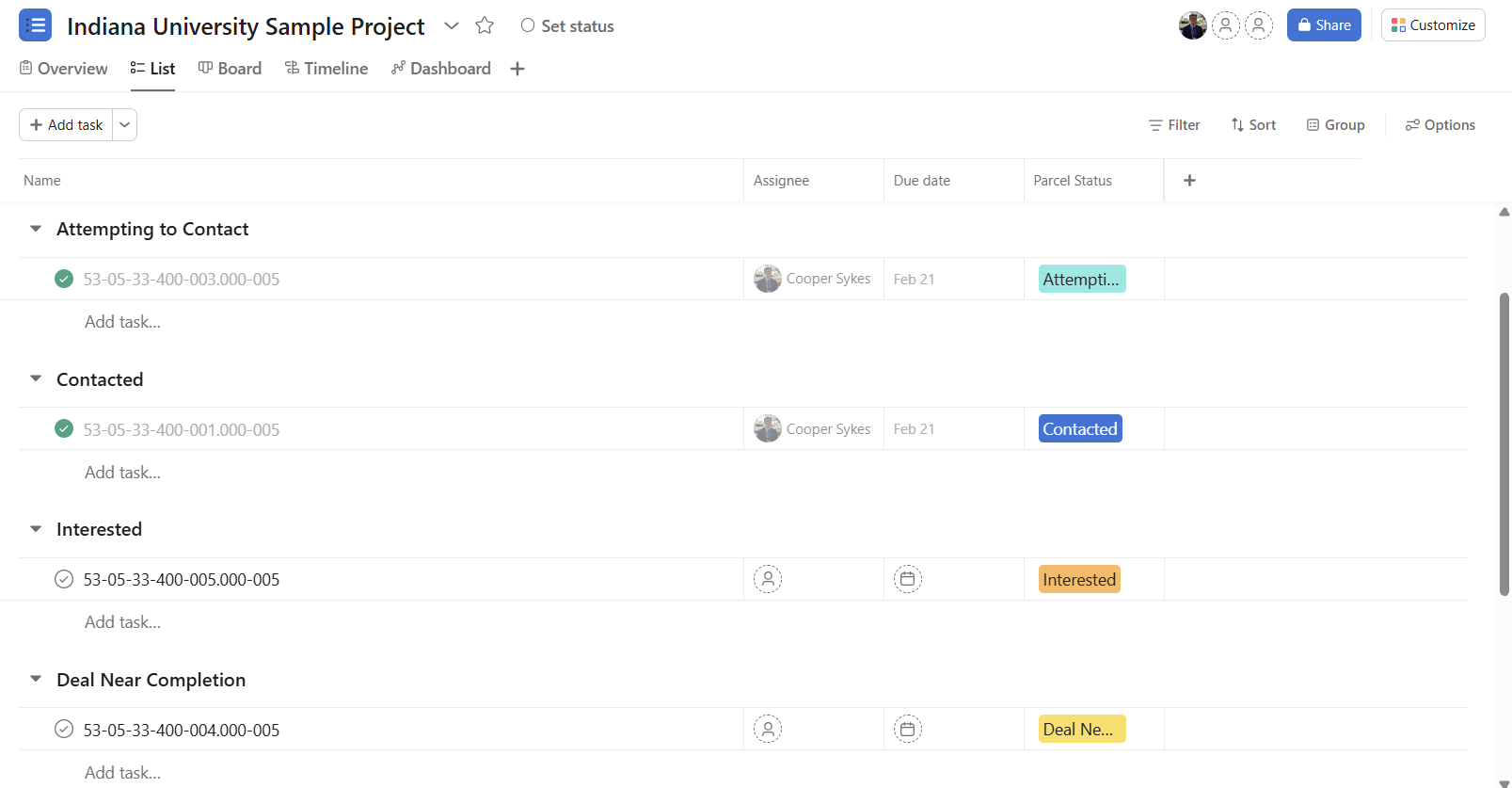The image size is (1512, 788).
Task: Click the orange Interested status tag
Action: [1079, 579]
